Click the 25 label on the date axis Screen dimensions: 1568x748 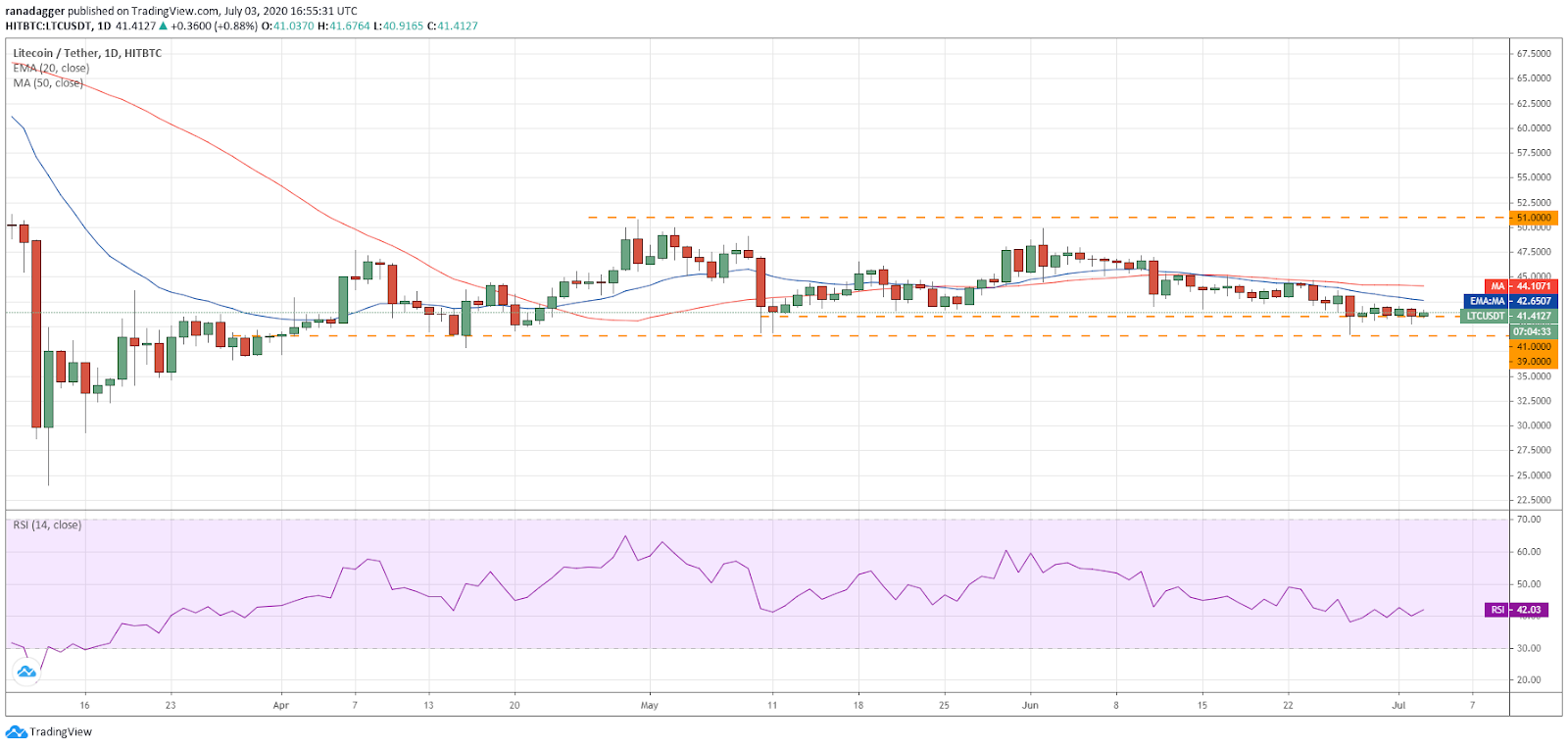(x=945, y=705)
